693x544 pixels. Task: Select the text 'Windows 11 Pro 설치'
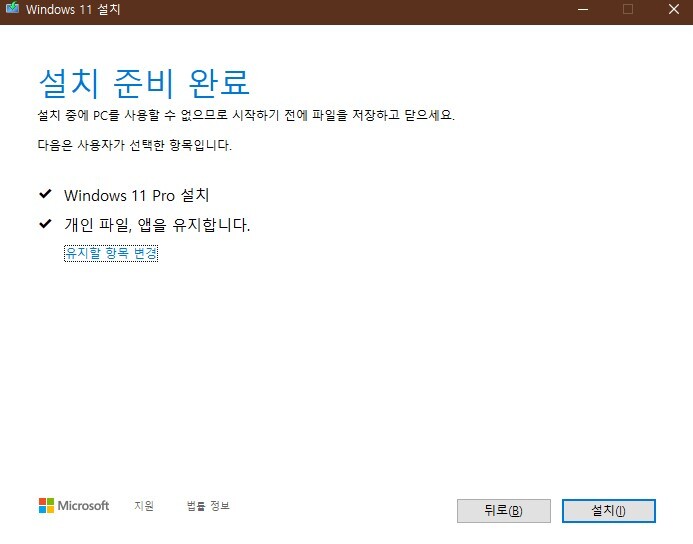(137, 195)
